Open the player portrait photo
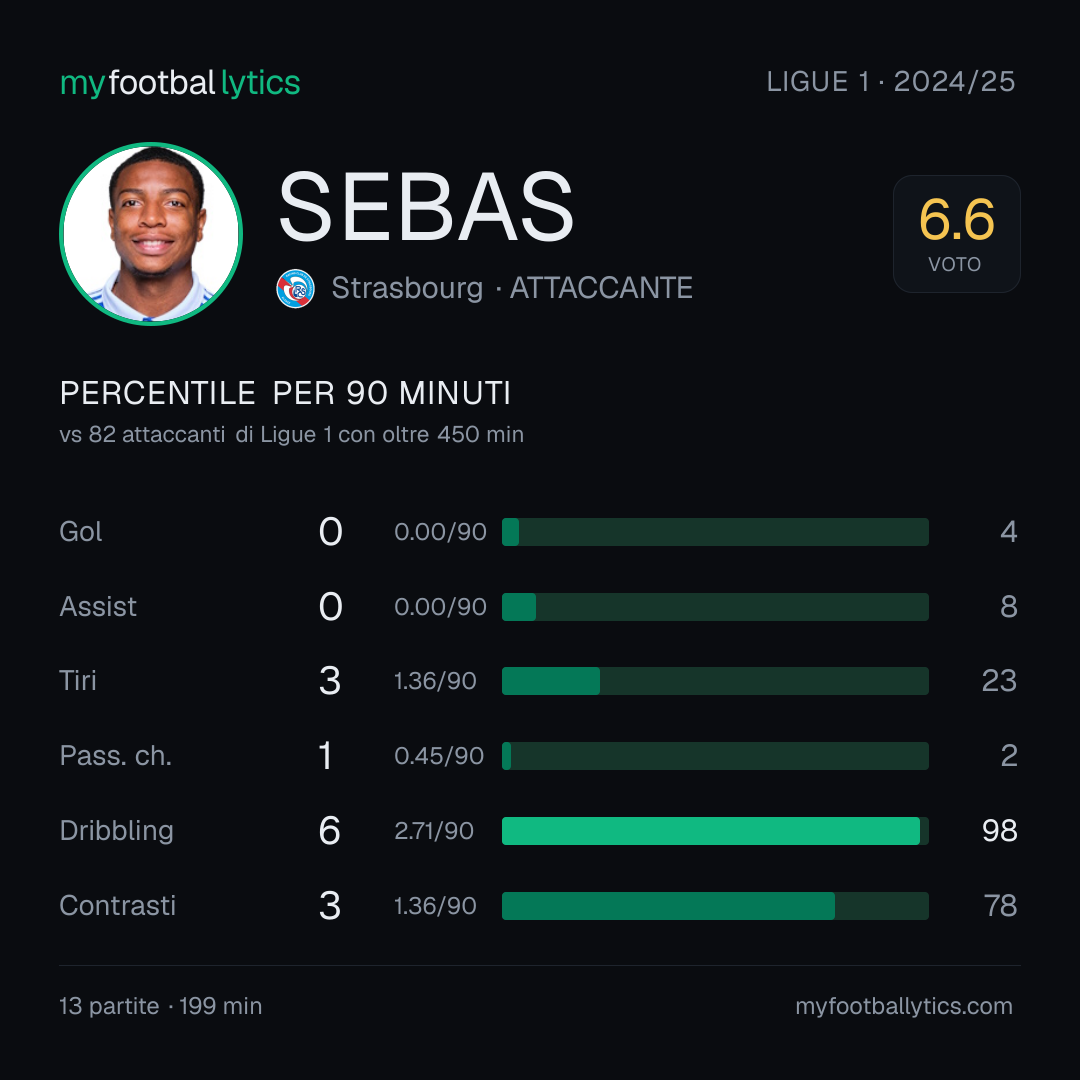Viewport: 1080px width, 1080px height. 151,233
